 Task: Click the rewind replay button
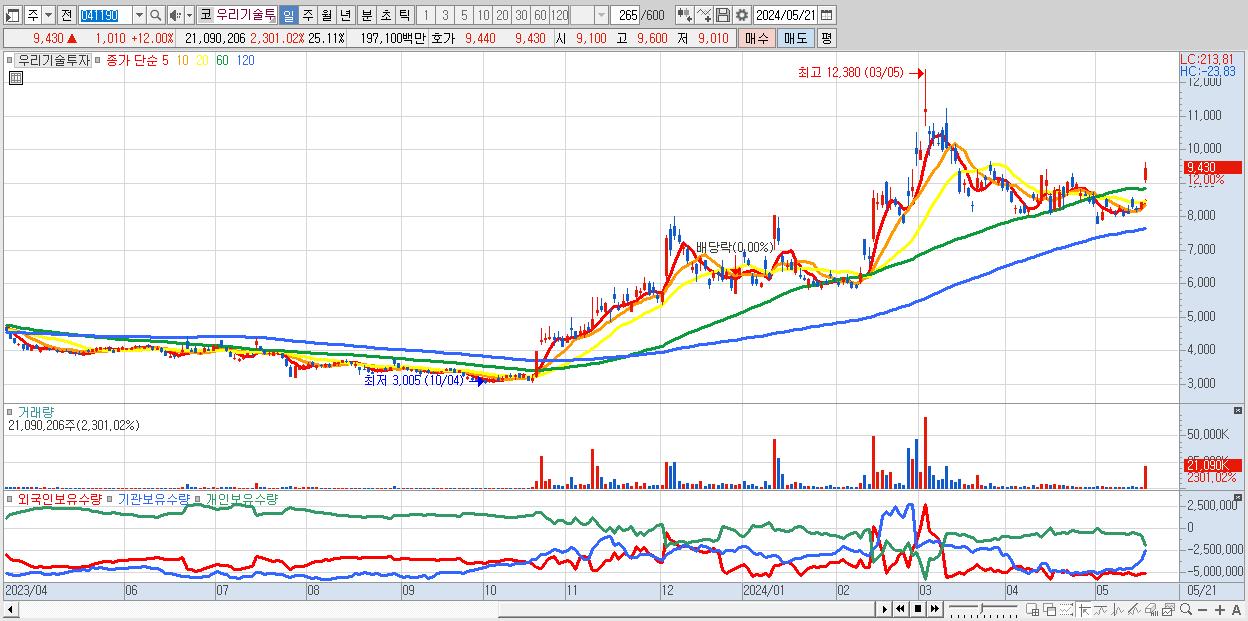point(900,609)
